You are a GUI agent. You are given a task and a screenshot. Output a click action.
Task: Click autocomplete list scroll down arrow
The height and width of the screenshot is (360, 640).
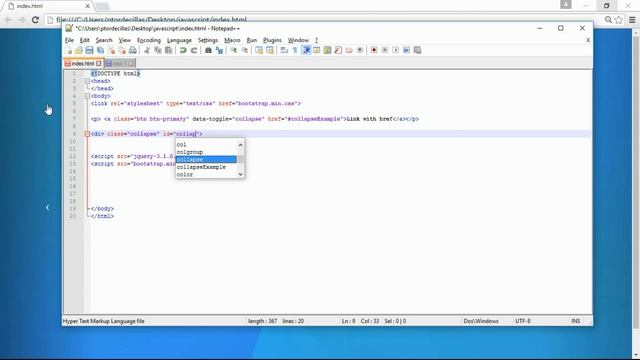(x=240, y=174)
